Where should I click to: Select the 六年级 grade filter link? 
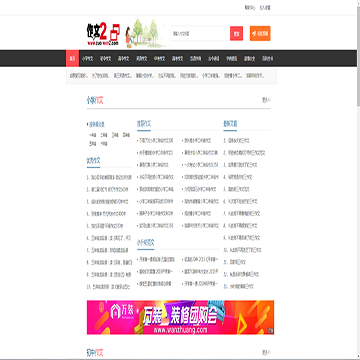[x=104, y=144]
